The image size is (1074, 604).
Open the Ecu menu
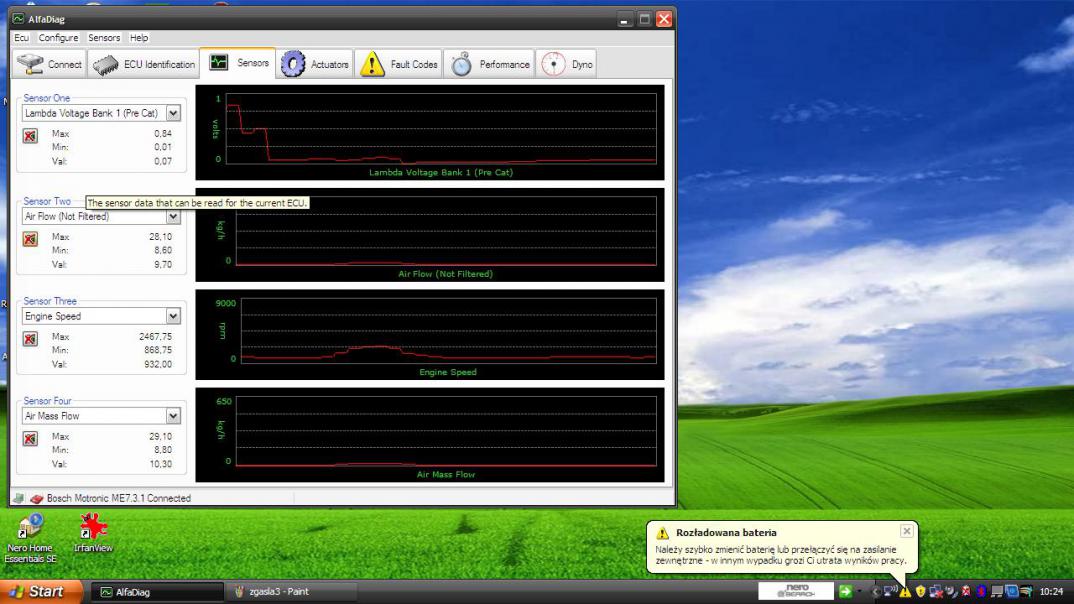(21, 38)
